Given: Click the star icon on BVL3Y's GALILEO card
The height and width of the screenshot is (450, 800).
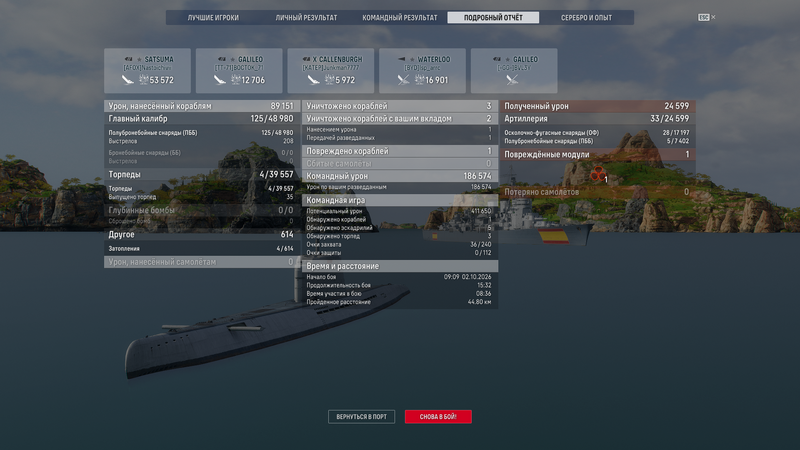Looking at the screenshot, I should click(508, 60).
